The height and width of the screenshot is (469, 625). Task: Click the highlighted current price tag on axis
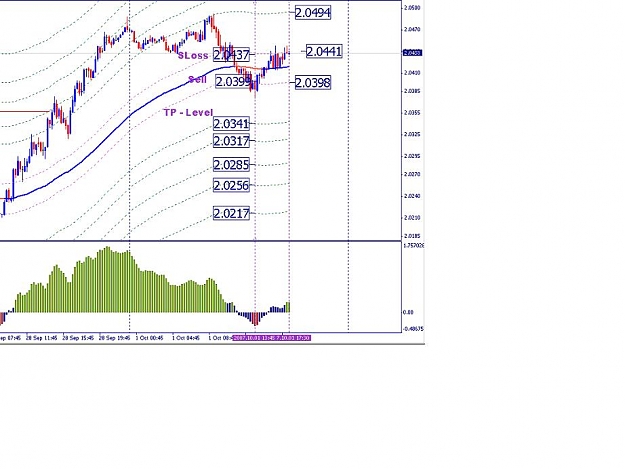(x=413, y=53)
